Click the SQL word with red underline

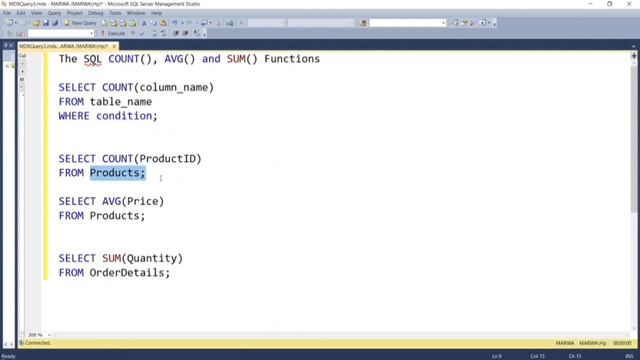coord(93,59)
